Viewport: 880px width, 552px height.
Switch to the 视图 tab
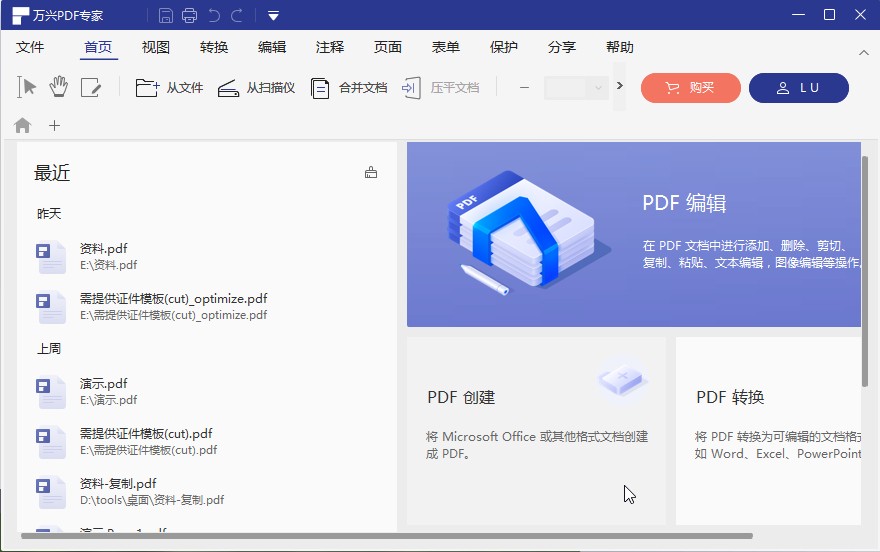click(x=156, y=47)
